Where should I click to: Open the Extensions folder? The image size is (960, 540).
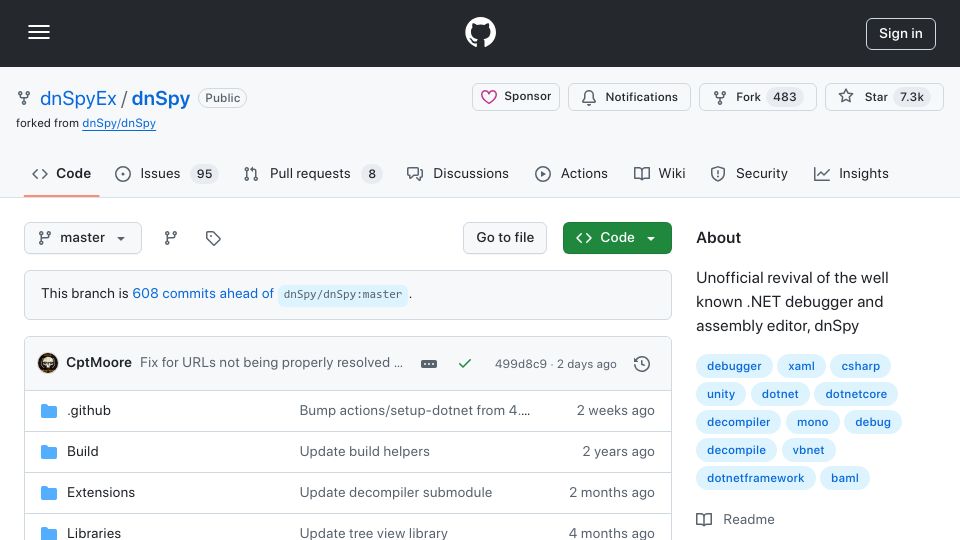[101, 493]
